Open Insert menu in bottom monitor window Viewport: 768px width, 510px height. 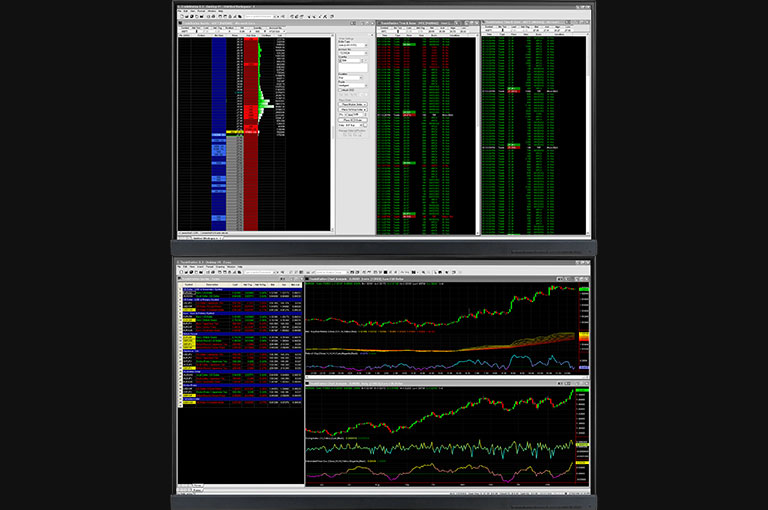coord(200,267)
